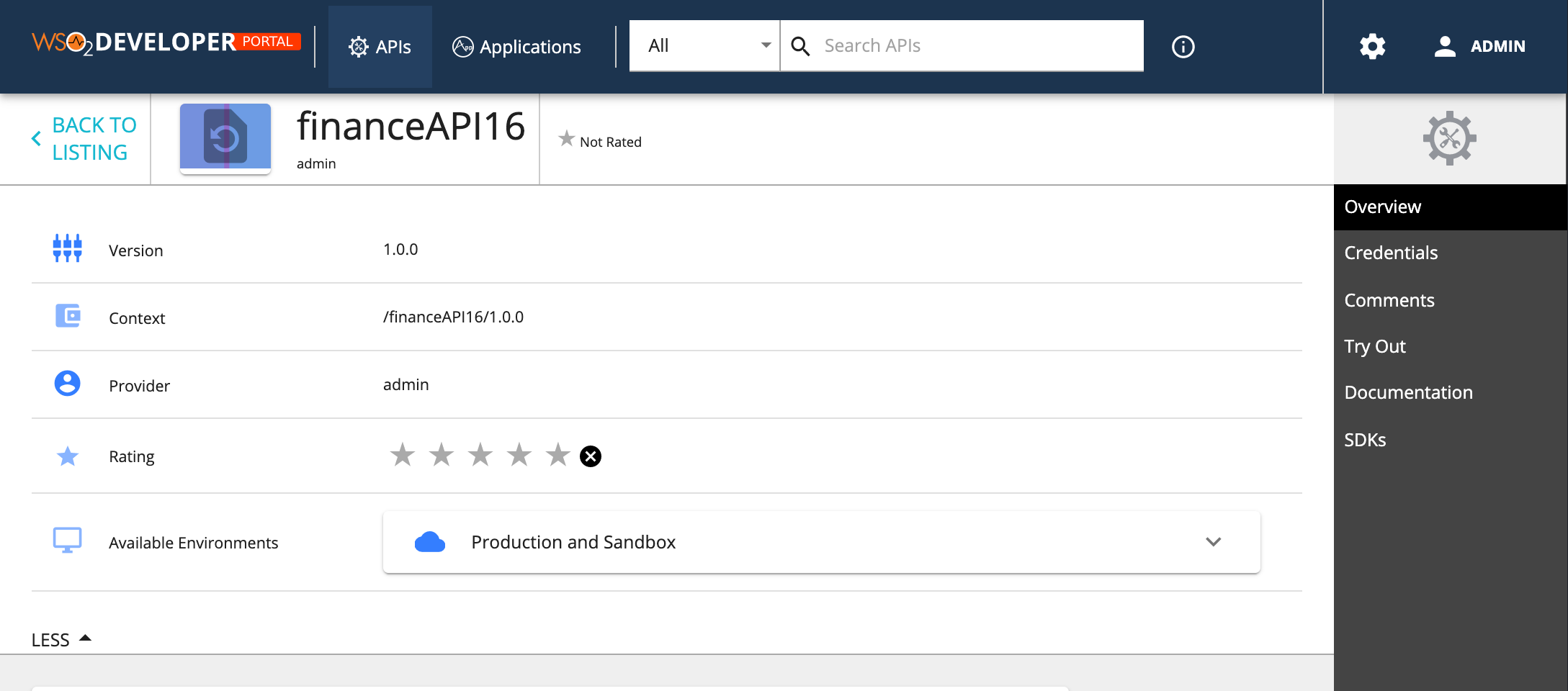This screenshot has height=691, width=1568.
Task: Click the Rating label
Action: tap(132, 456)
